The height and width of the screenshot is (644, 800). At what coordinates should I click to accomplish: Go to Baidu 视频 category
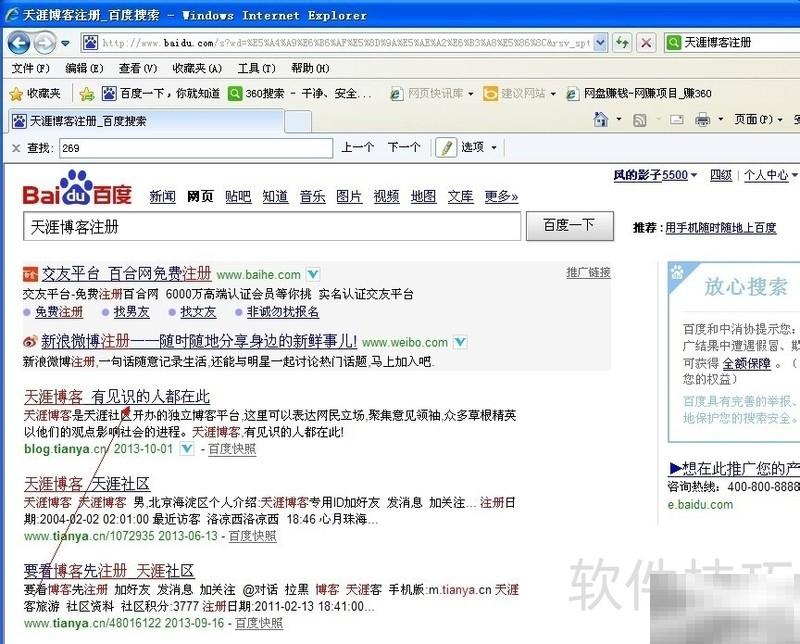[x=386, y=196]
